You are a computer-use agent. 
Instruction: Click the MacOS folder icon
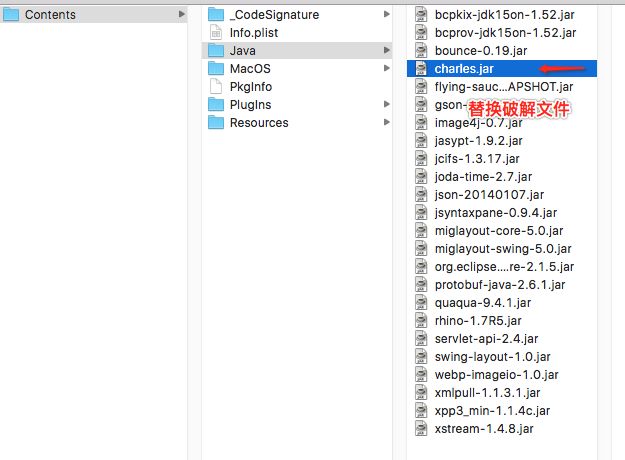point(216,69)
